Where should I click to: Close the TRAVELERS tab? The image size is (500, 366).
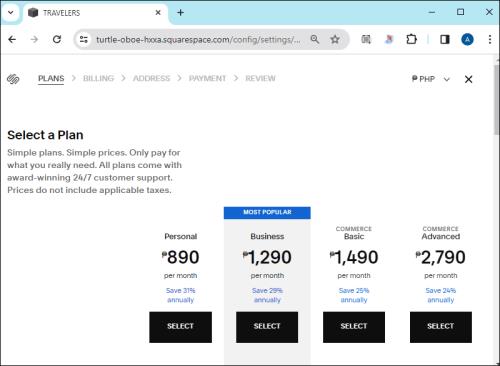158,13
